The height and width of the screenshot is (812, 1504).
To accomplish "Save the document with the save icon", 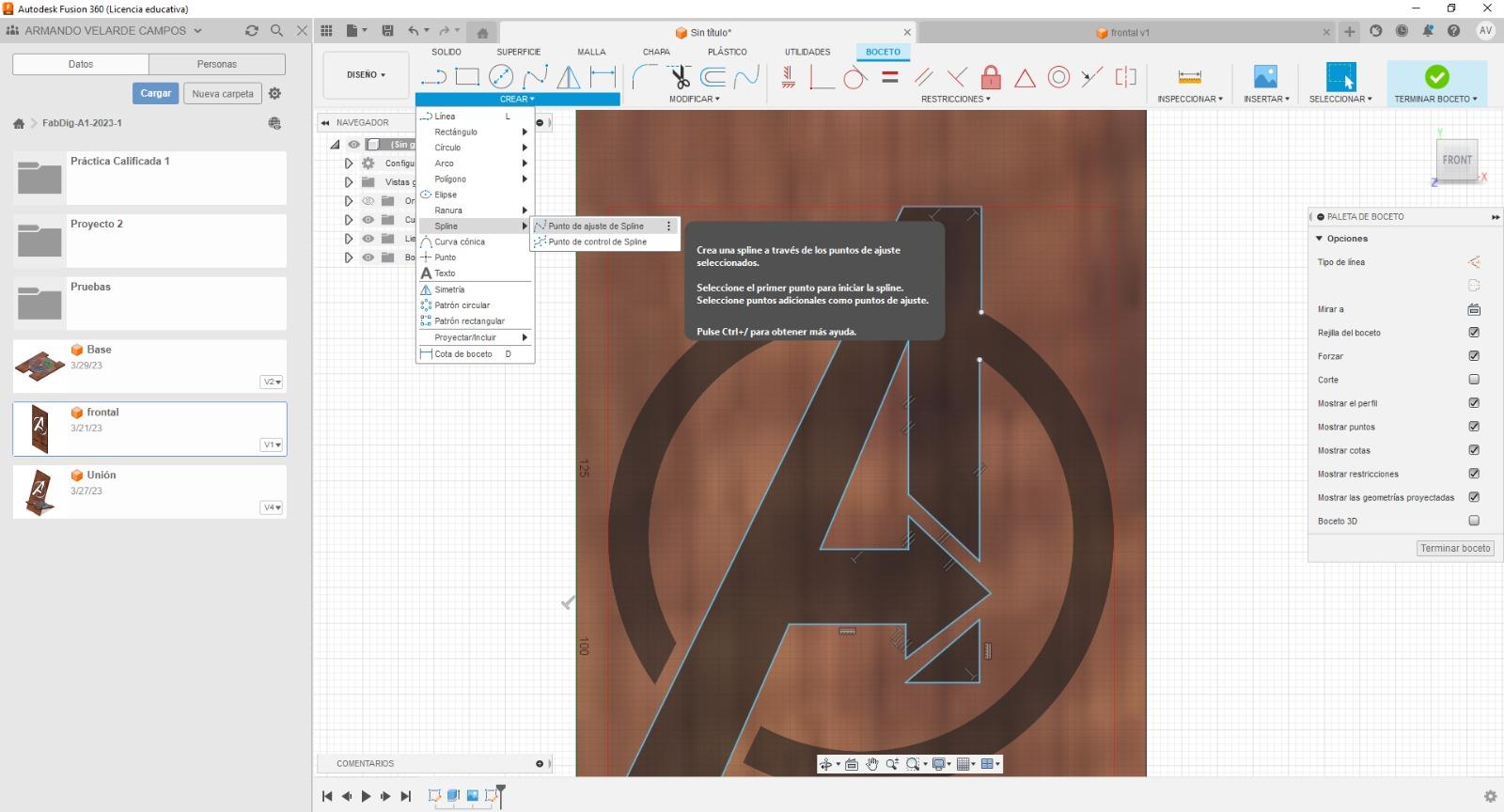I will [387, 31].
